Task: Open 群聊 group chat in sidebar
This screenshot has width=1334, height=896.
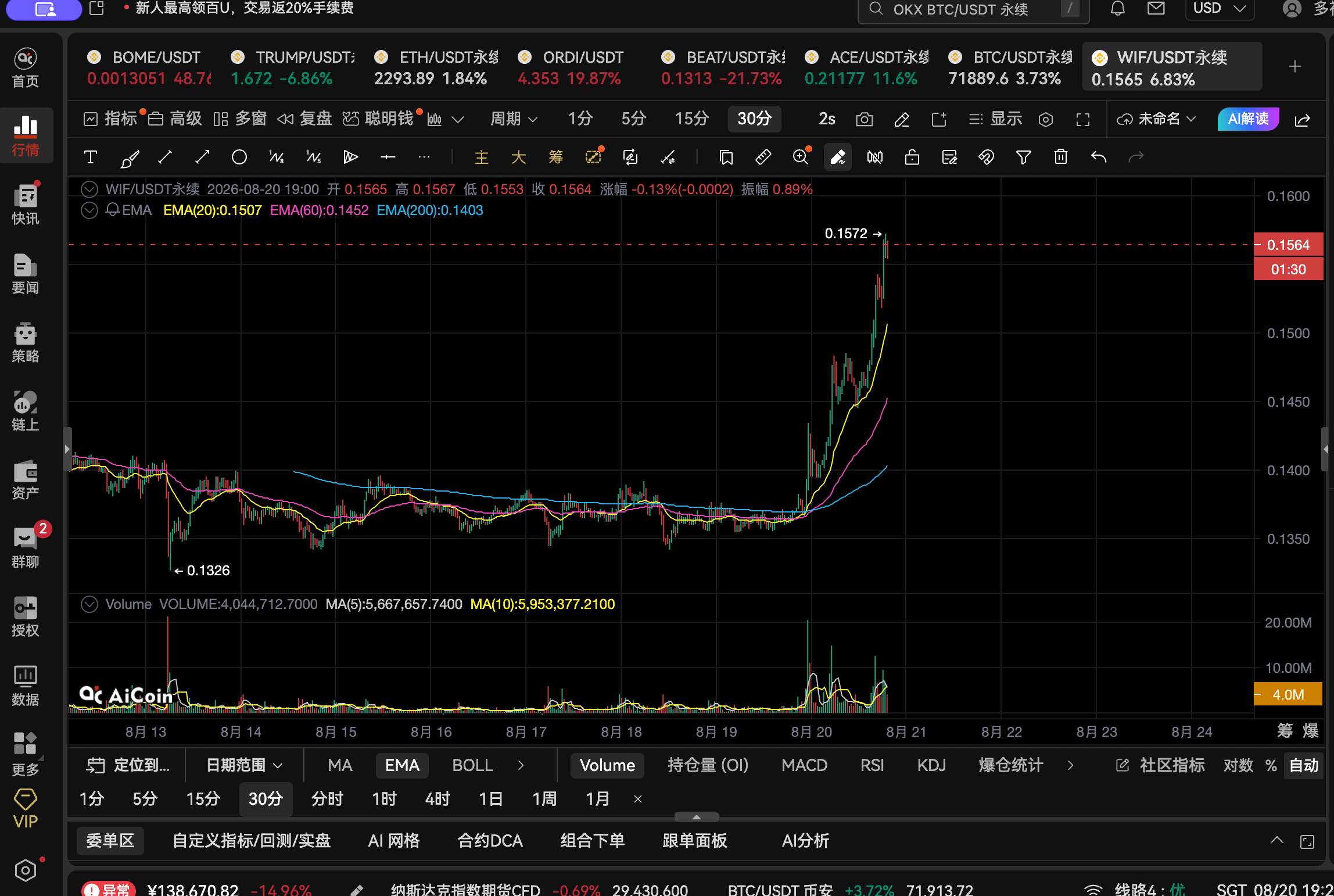Action: click(26, 547)
